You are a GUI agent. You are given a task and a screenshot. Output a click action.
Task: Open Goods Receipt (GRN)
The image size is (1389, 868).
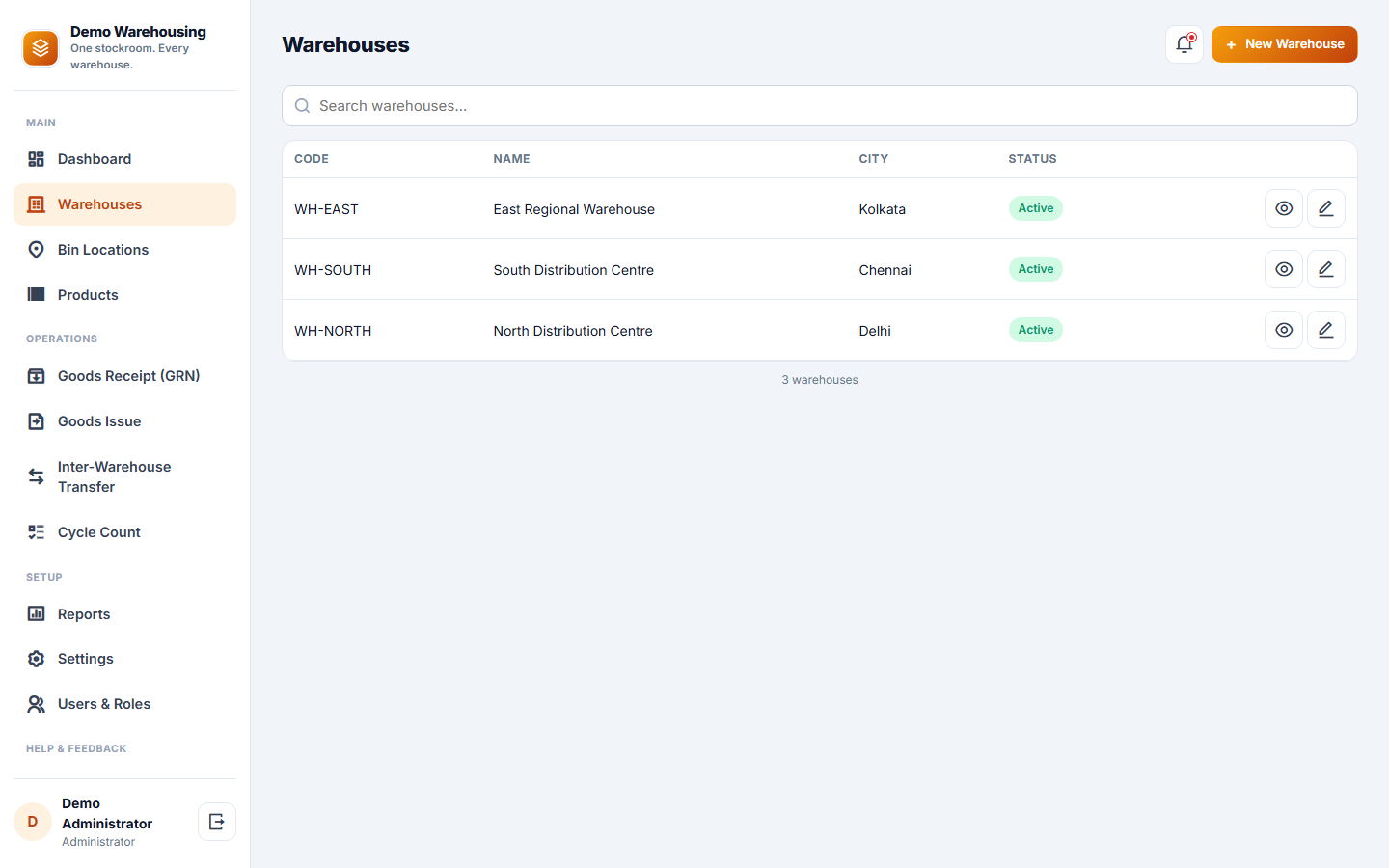tap(124, 376)
